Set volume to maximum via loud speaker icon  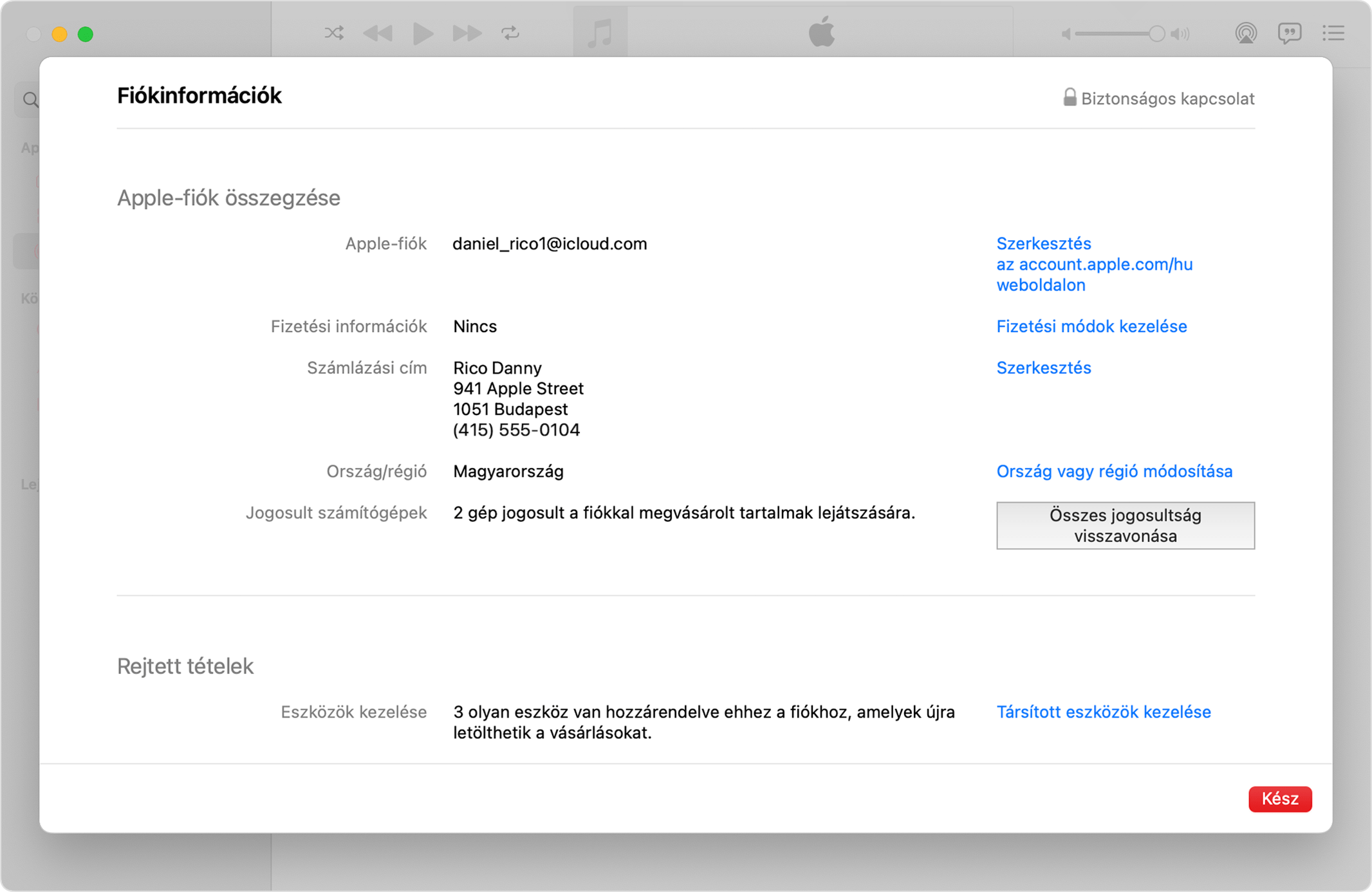[1180, 34]
